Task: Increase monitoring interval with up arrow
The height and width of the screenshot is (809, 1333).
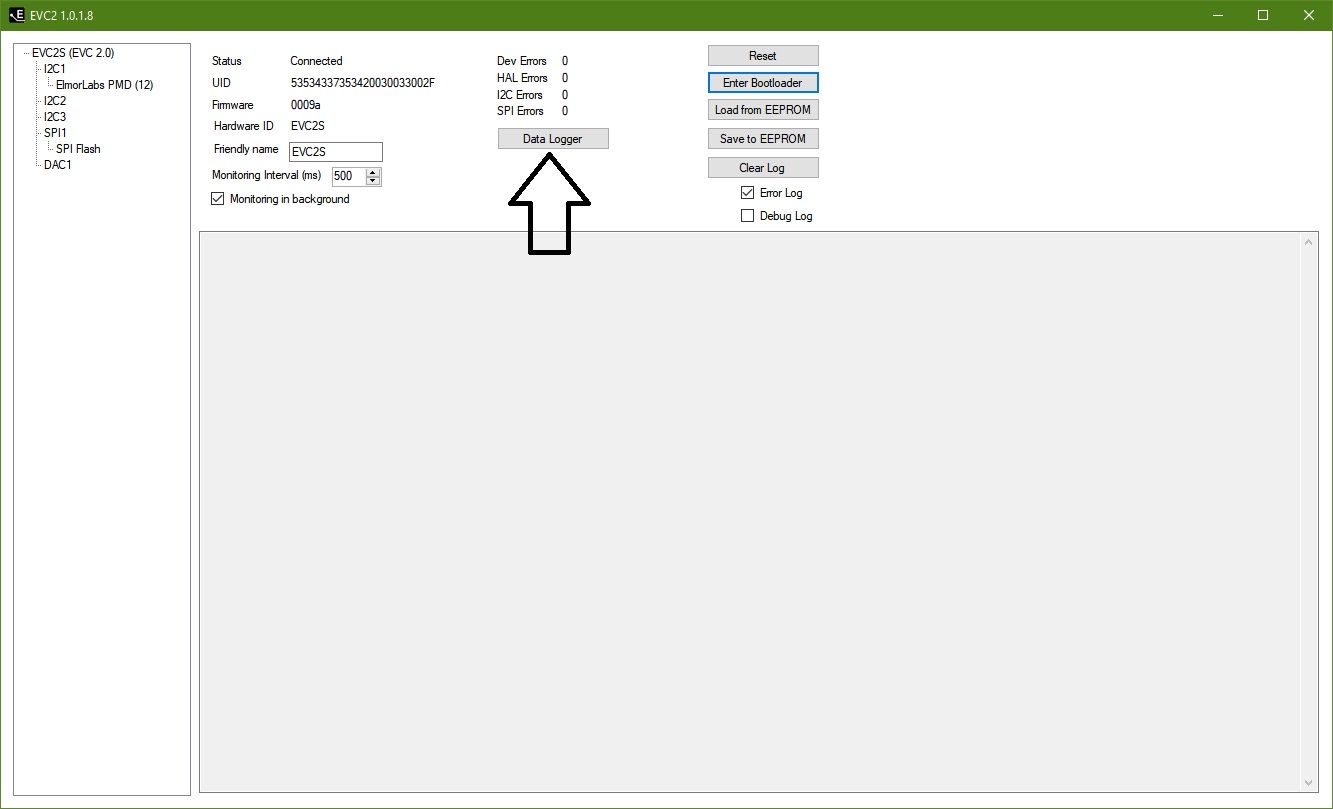Action: tap(373, 172)
